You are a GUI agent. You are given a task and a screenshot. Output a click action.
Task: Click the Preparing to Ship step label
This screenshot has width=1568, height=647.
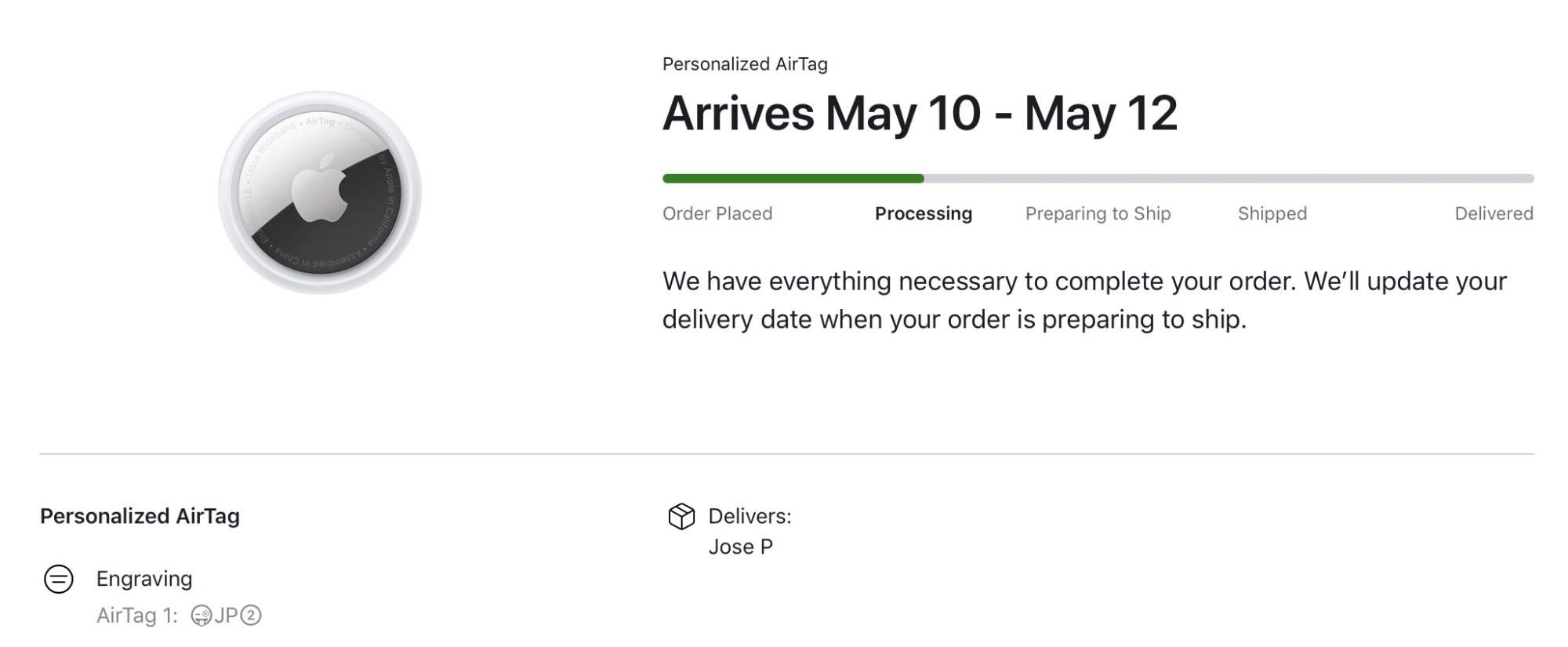tap(1098, 213)
